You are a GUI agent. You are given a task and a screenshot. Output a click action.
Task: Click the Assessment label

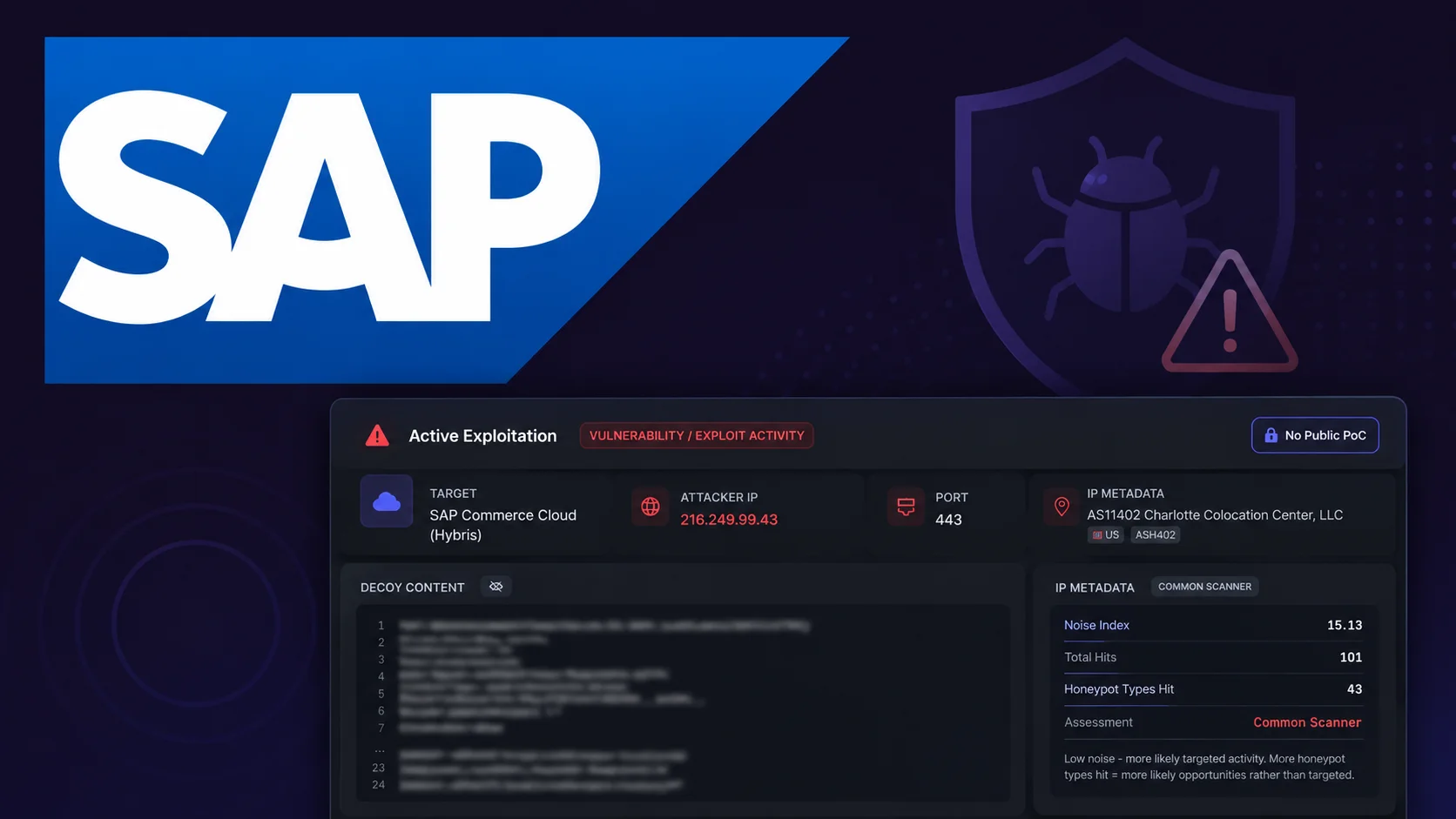coord(1098,722)
